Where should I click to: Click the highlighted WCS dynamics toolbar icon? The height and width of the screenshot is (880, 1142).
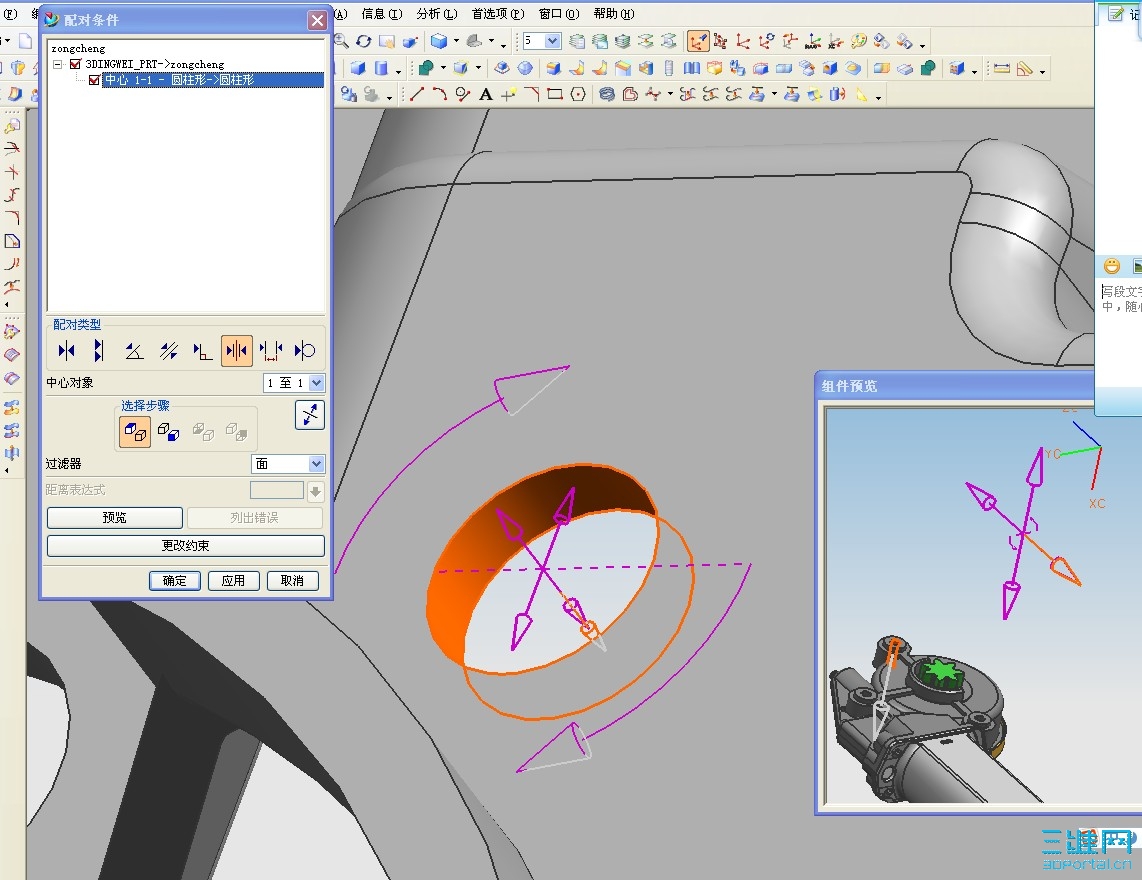(698, 42)
